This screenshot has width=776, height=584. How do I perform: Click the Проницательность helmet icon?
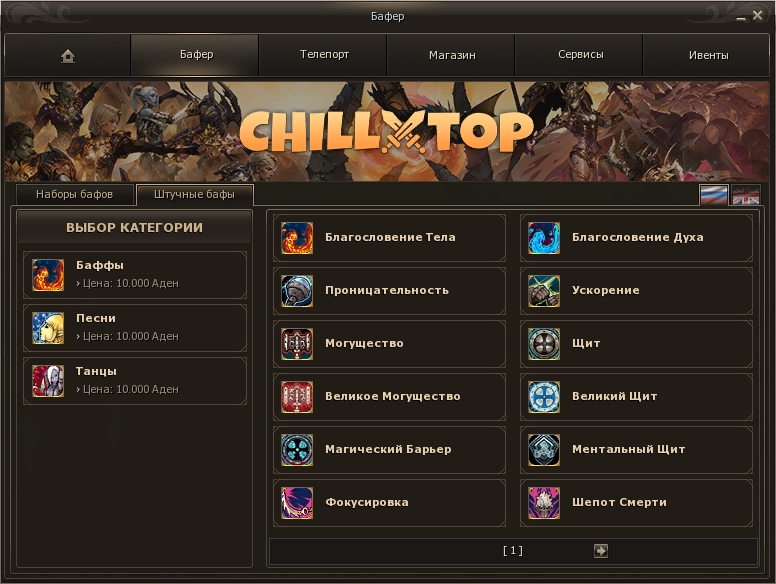297,291
